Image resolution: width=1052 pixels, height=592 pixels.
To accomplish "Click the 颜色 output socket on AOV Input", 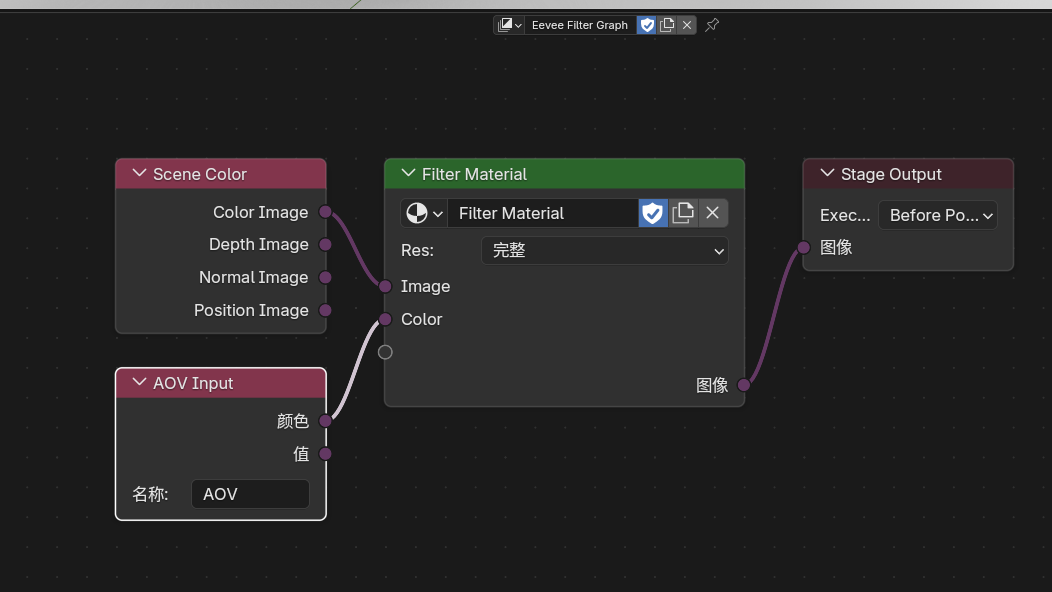I will [325, 421].
